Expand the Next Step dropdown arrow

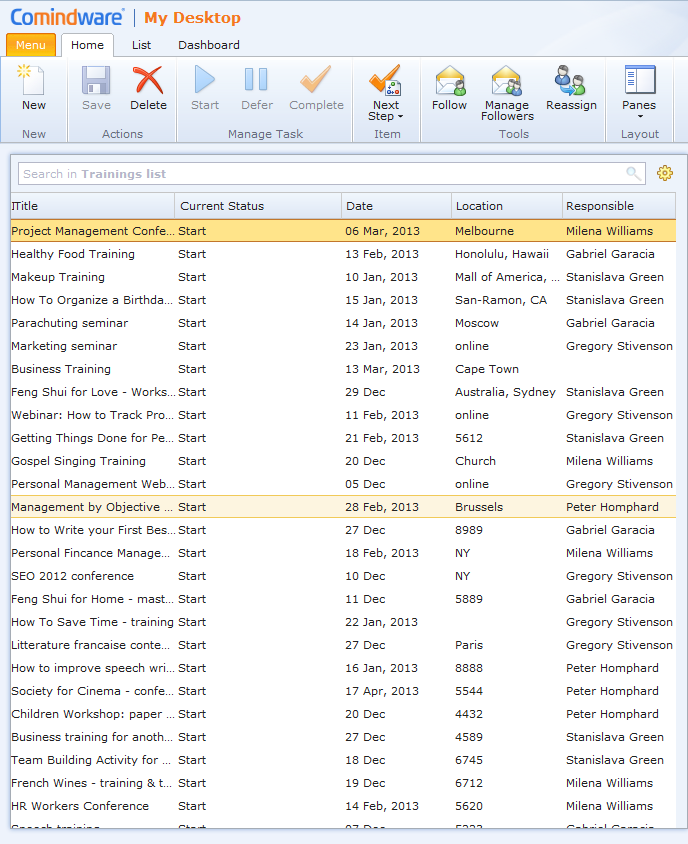(x=400, y=117)
